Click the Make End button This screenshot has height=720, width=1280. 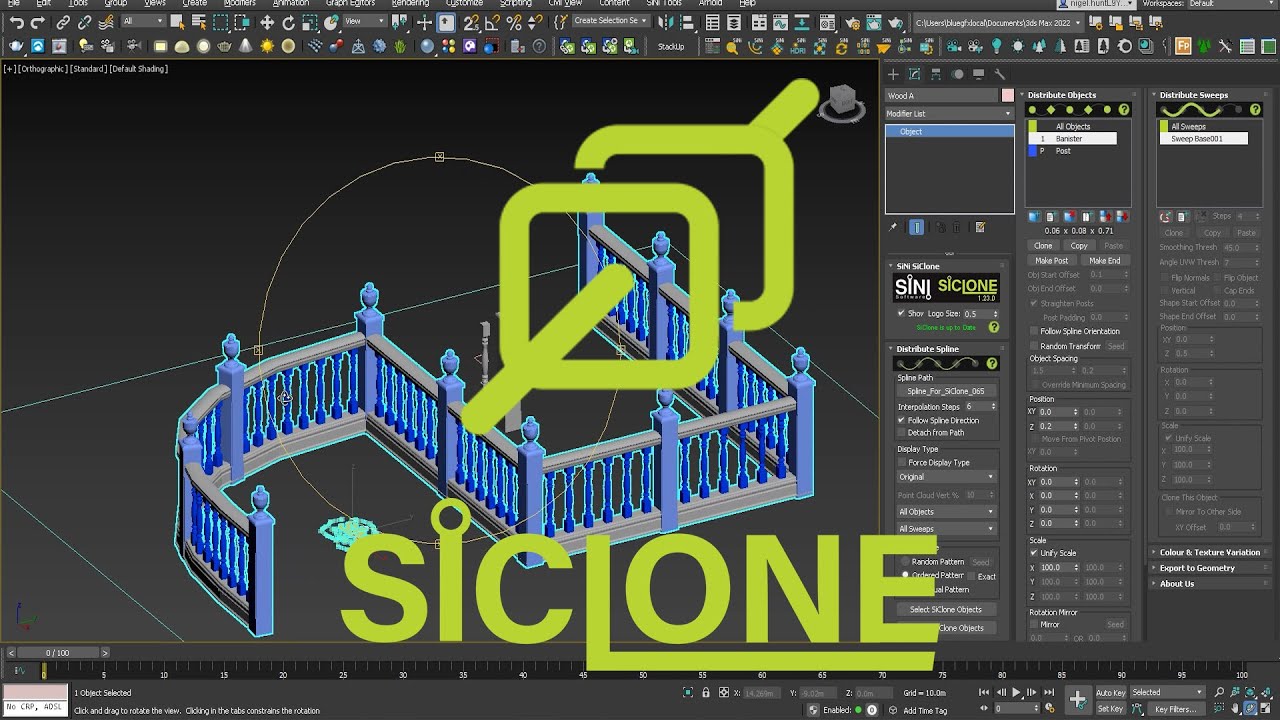click(1104, 260)
